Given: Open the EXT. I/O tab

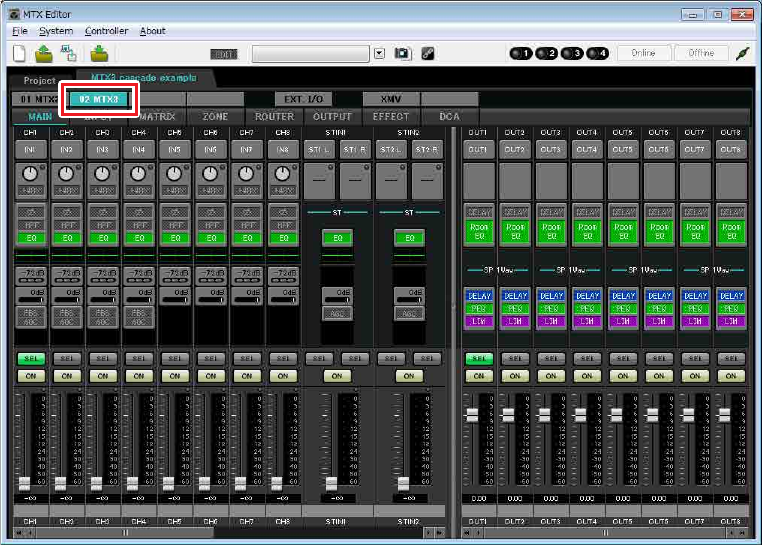Looking at the screenshot, I should 304,99.
